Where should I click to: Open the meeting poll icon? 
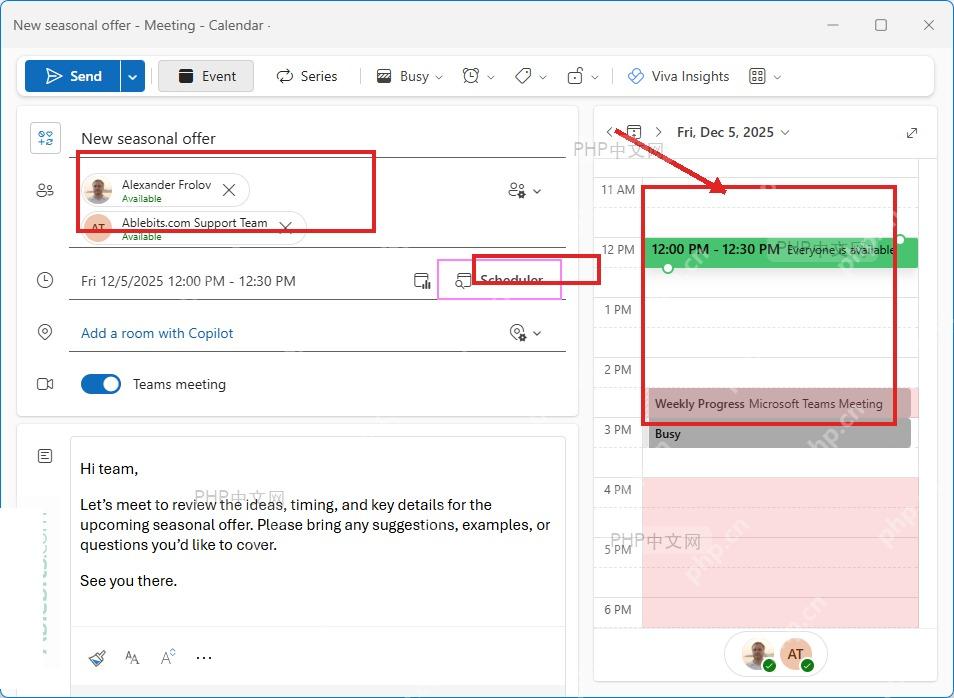coord(422,281)
